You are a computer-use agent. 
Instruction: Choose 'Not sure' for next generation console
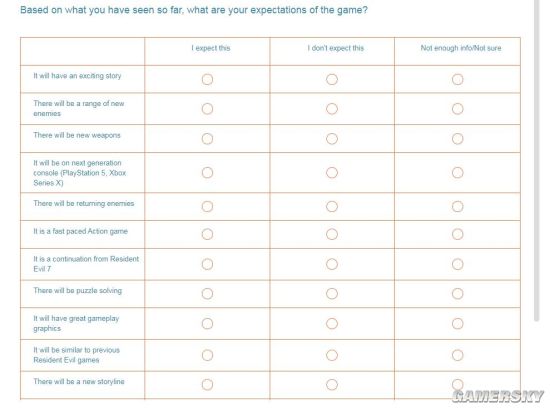457,173
